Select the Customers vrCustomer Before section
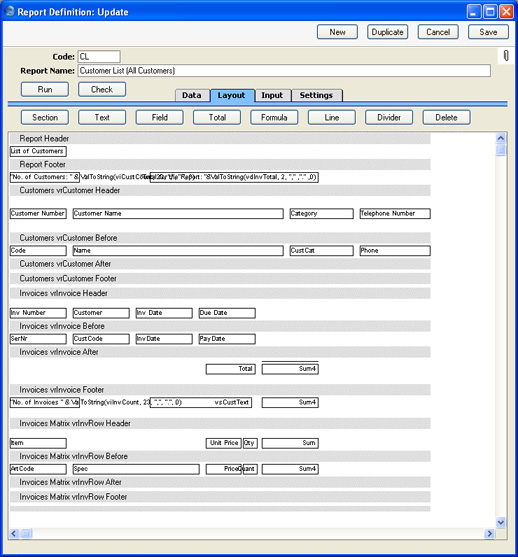Image resolution: width=518 pixels, height=557 pixels. tap(220, 238)
